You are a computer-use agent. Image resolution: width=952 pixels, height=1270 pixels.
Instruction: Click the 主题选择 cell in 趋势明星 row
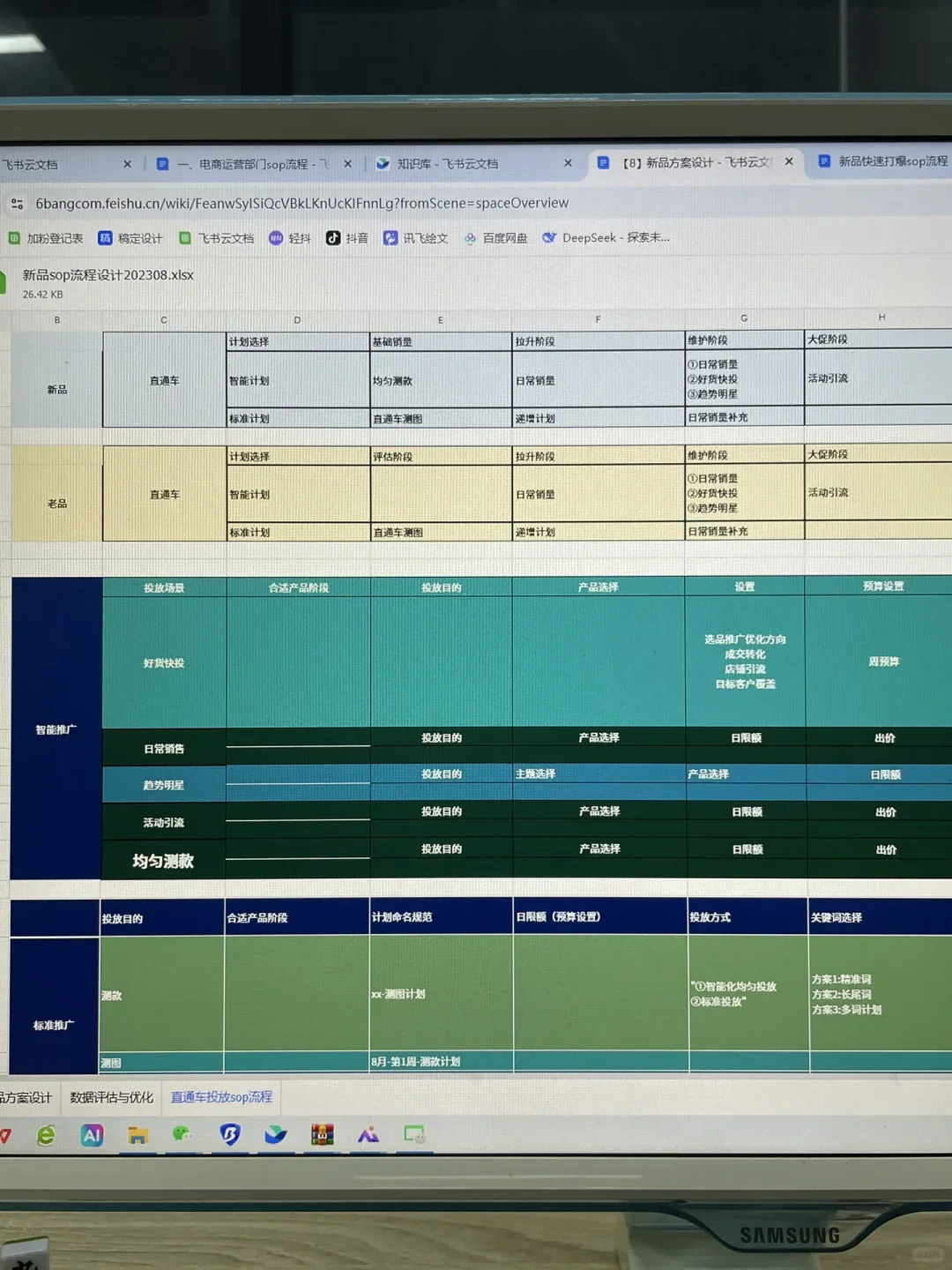coord(598,774)
